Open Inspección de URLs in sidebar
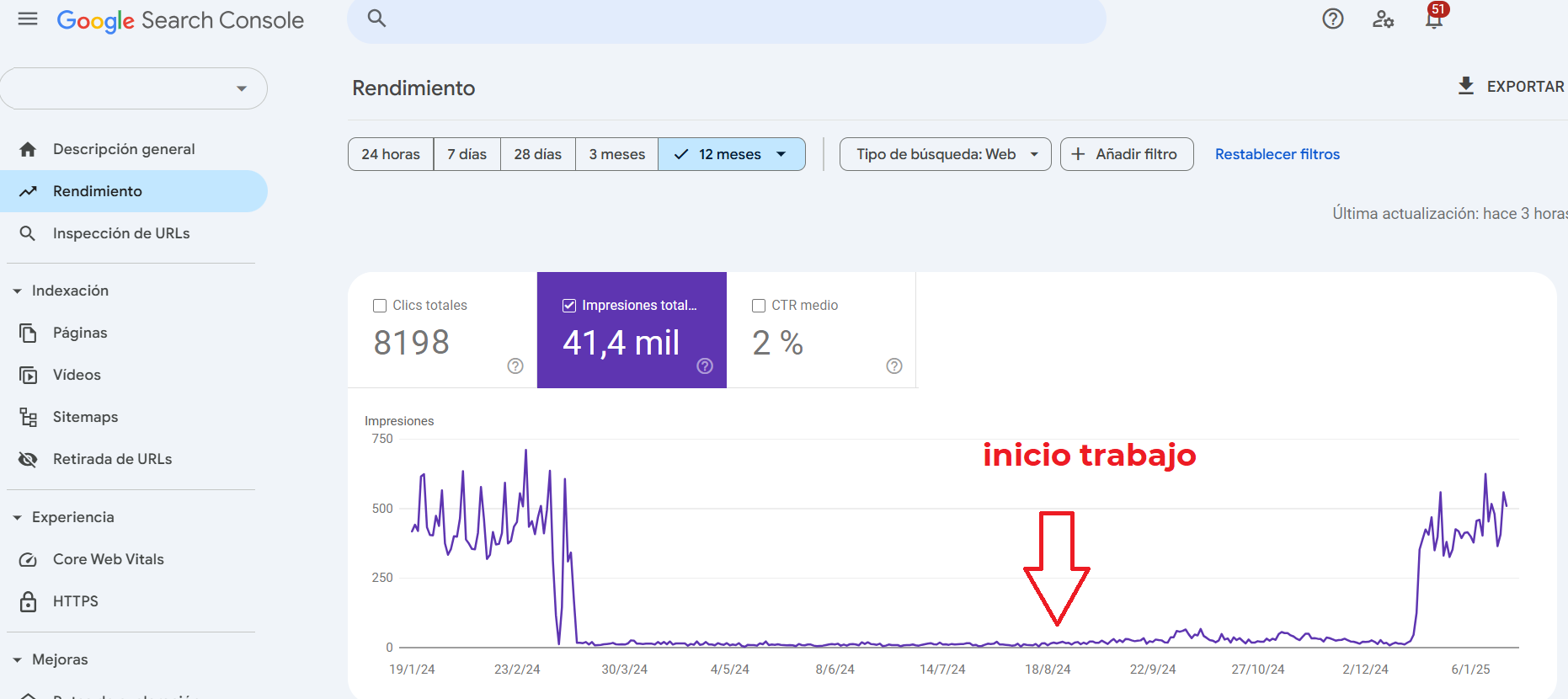This screenshot has width=1568, height=699. [x=133, y=233]
